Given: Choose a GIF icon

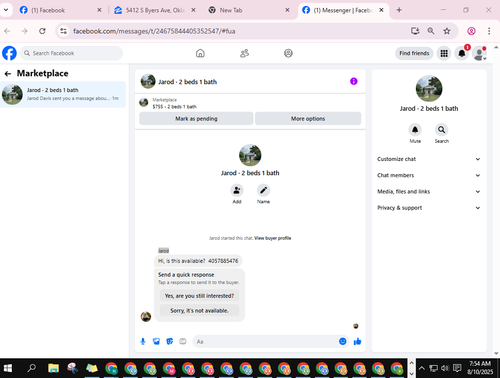Looking at the screenshot, I should tap(183, 341).
